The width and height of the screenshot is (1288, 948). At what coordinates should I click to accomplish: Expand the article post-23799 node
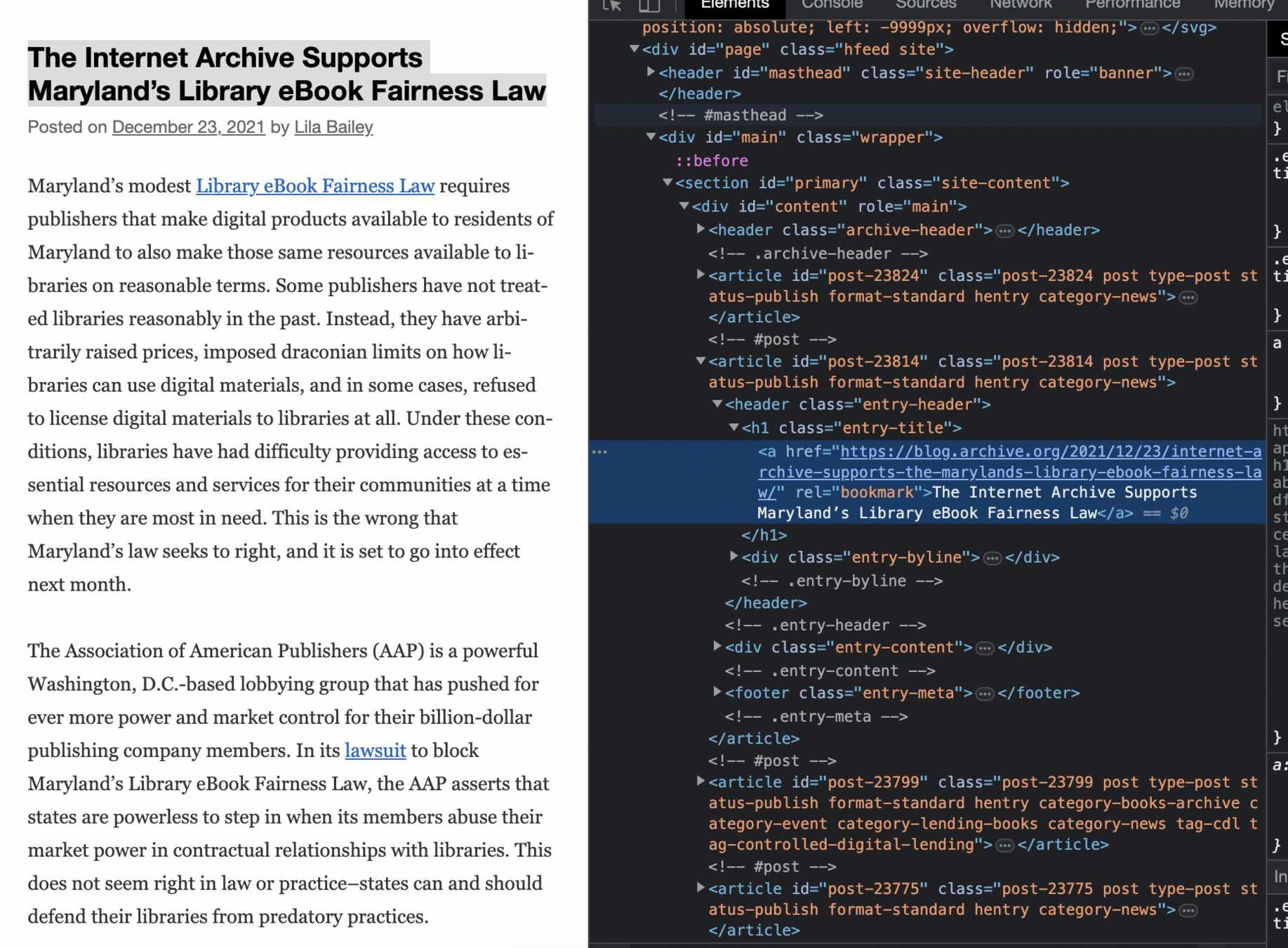pyautogui.click(x=701, y=781)
